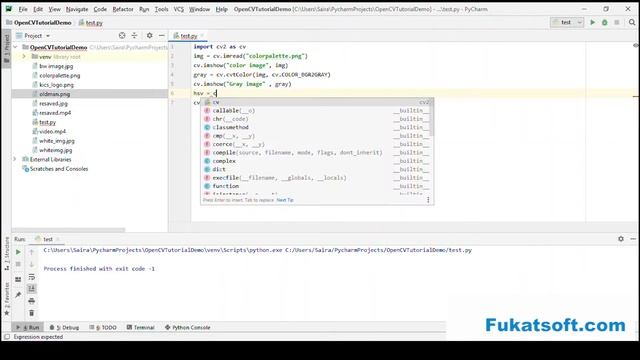640x360 pixels.
Task: Open the Python Console tab
Action: (x=187, y=327)
